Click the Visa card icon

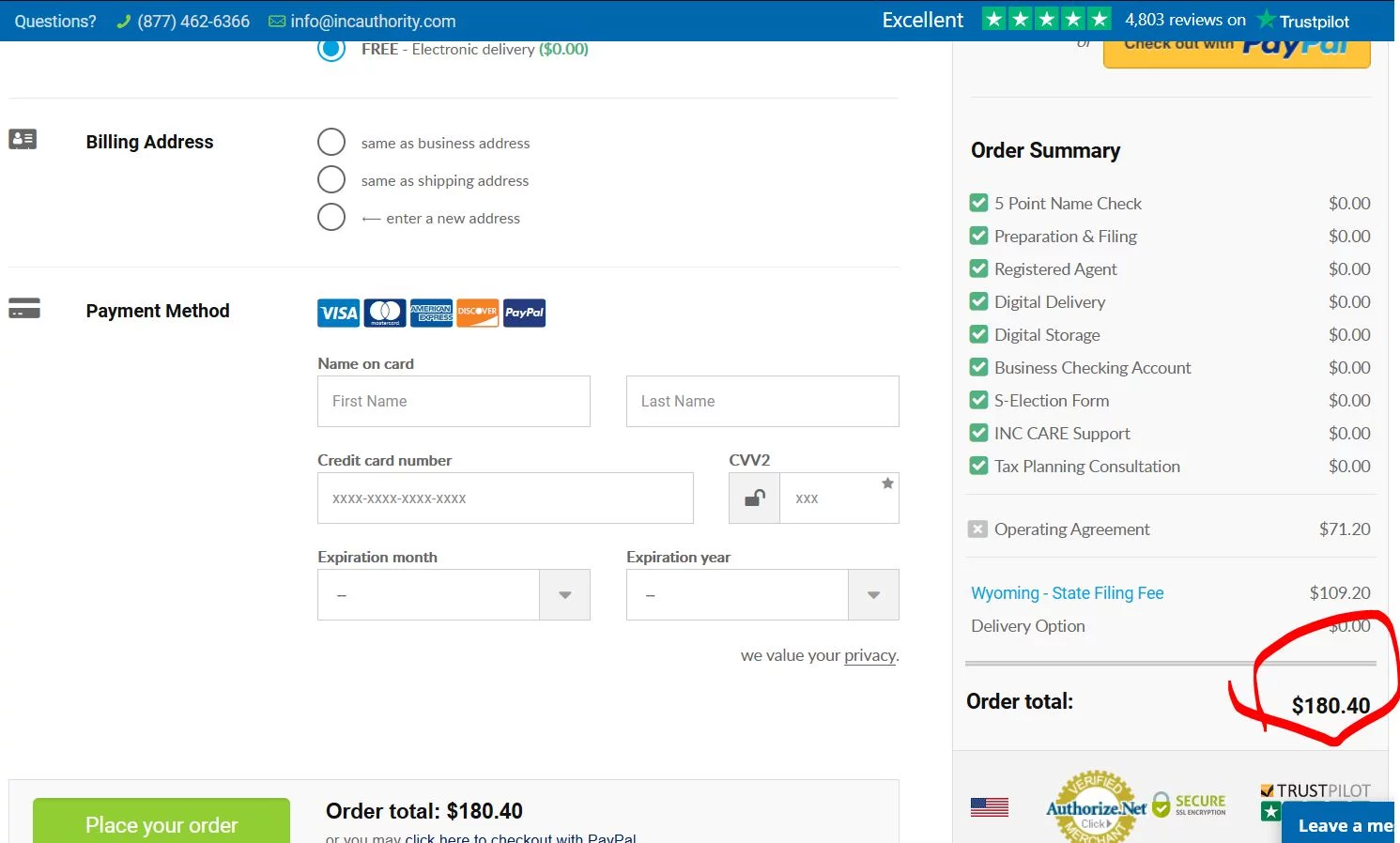tap(338, 313)
